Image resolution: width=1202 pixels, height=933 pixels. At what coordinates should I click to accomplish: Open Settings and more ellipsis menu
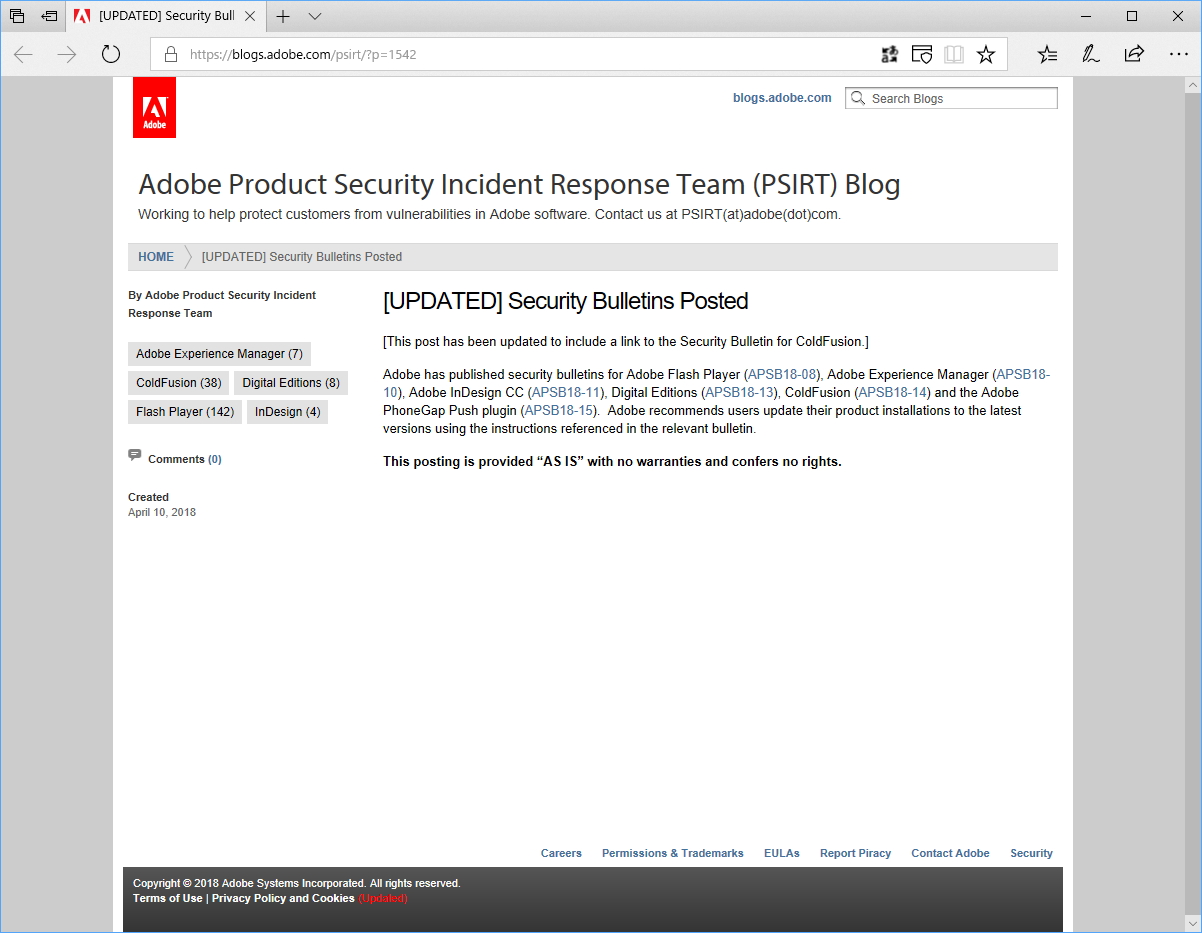pyautogui.click(x=1177, y=55)
